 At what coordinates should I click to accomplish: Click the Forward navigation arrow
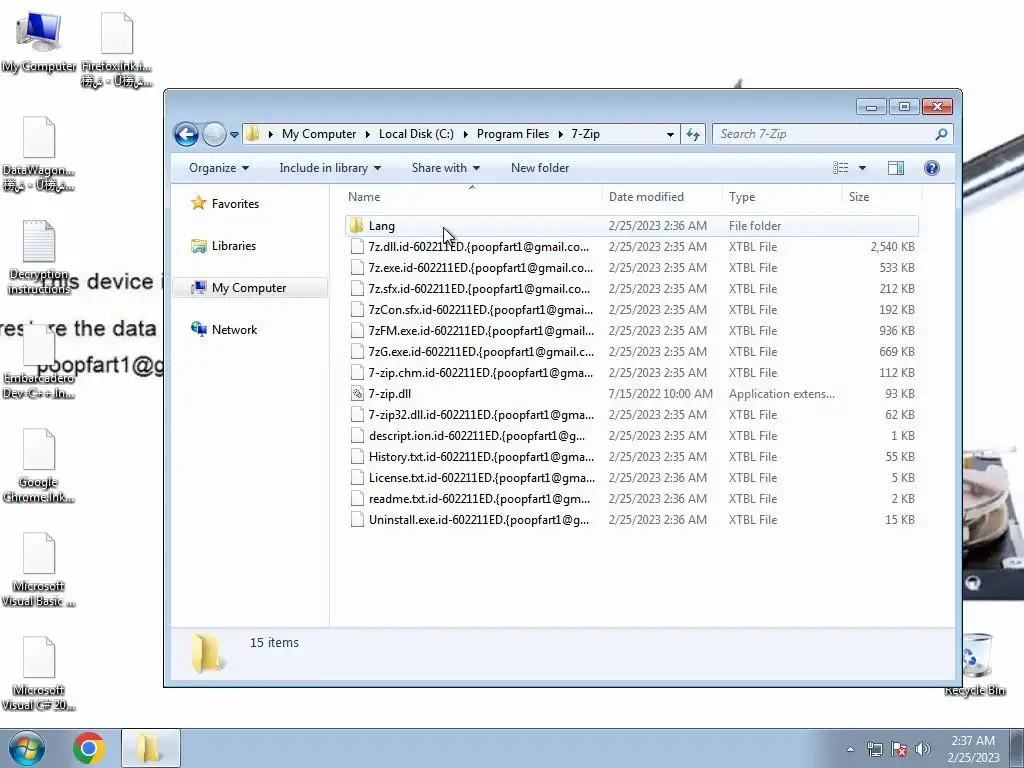tap(214, 135)
